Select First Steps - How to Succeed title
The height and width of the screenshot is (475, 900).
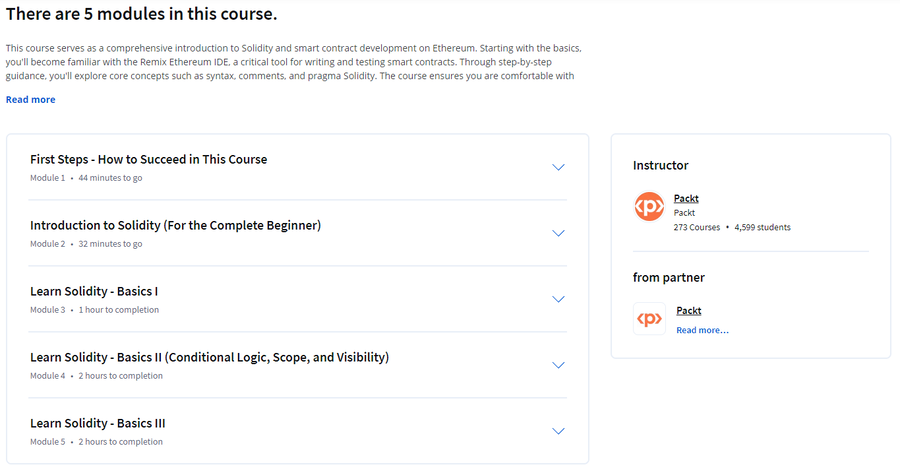(x=149, y=159)
